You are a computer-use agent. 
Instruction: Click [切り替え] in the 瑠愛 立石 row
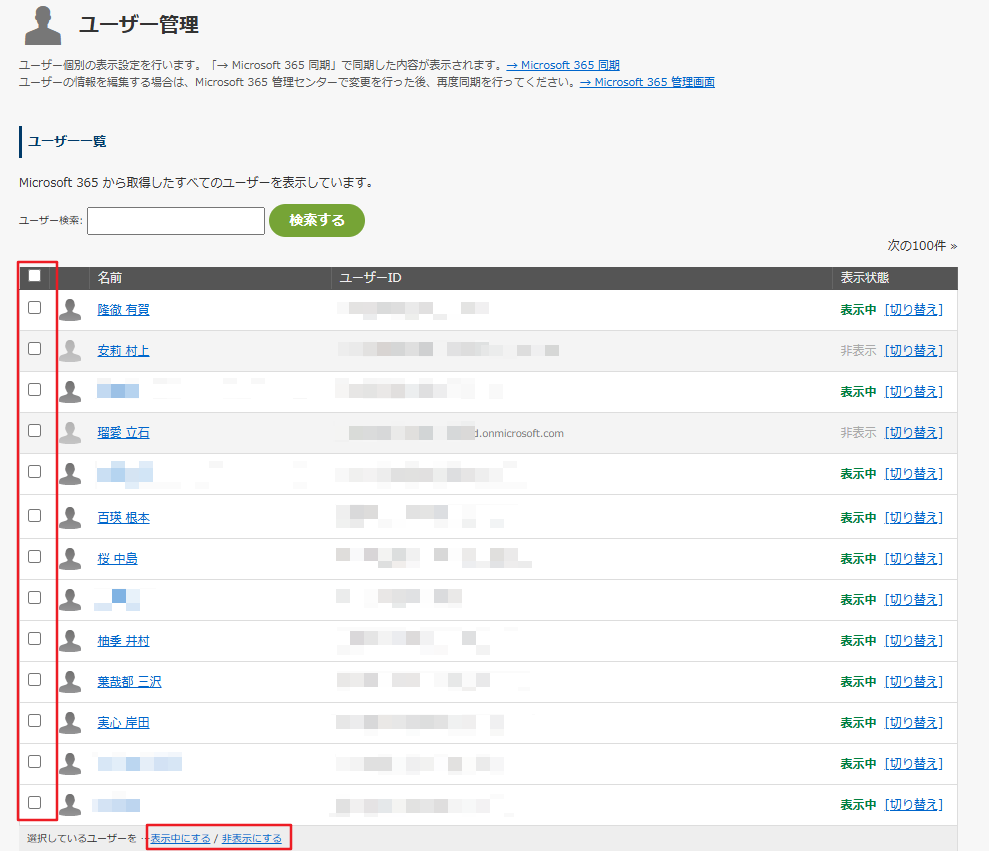914,433
